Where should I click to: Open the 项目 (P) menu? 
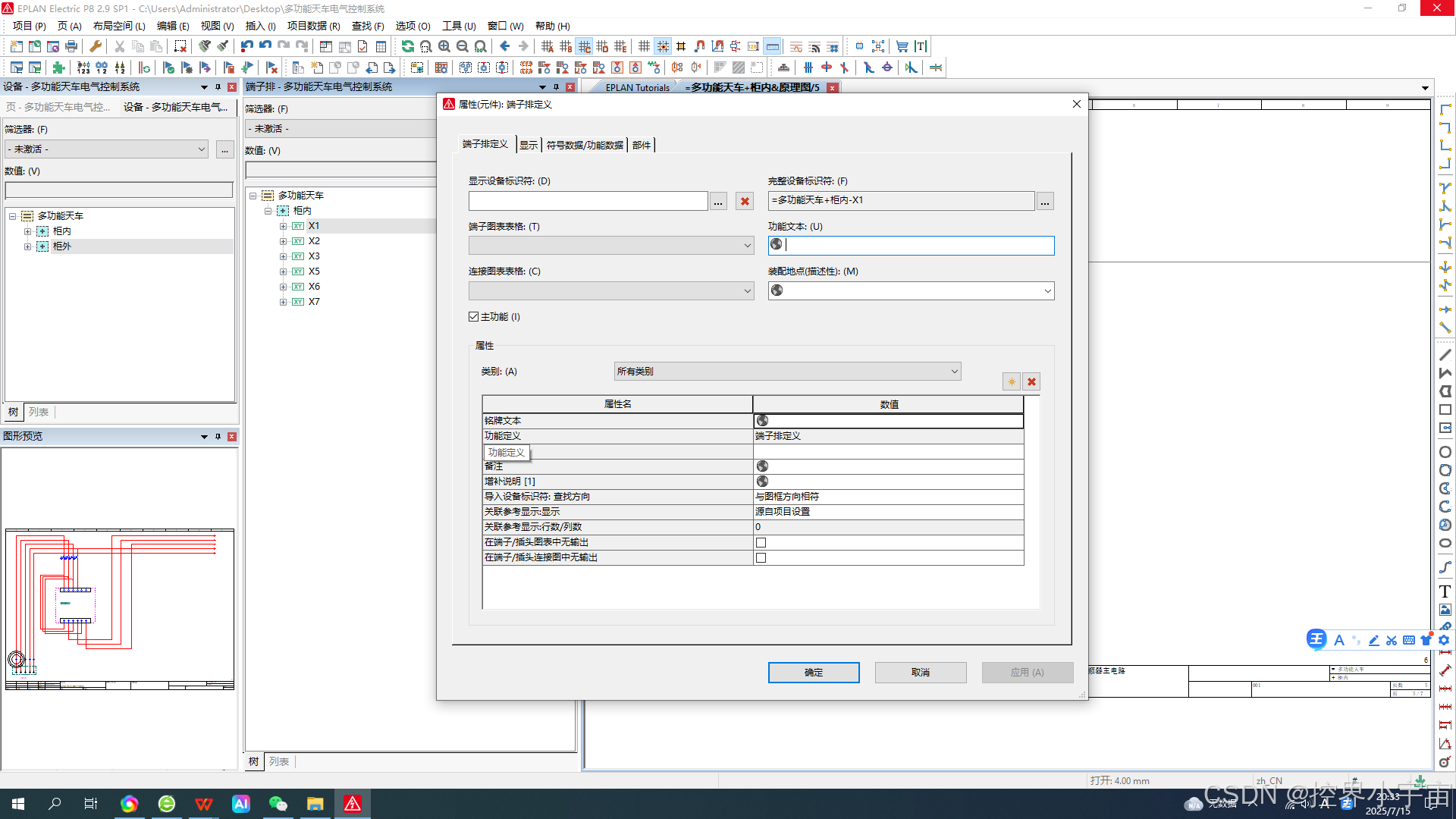coord(30,27)
